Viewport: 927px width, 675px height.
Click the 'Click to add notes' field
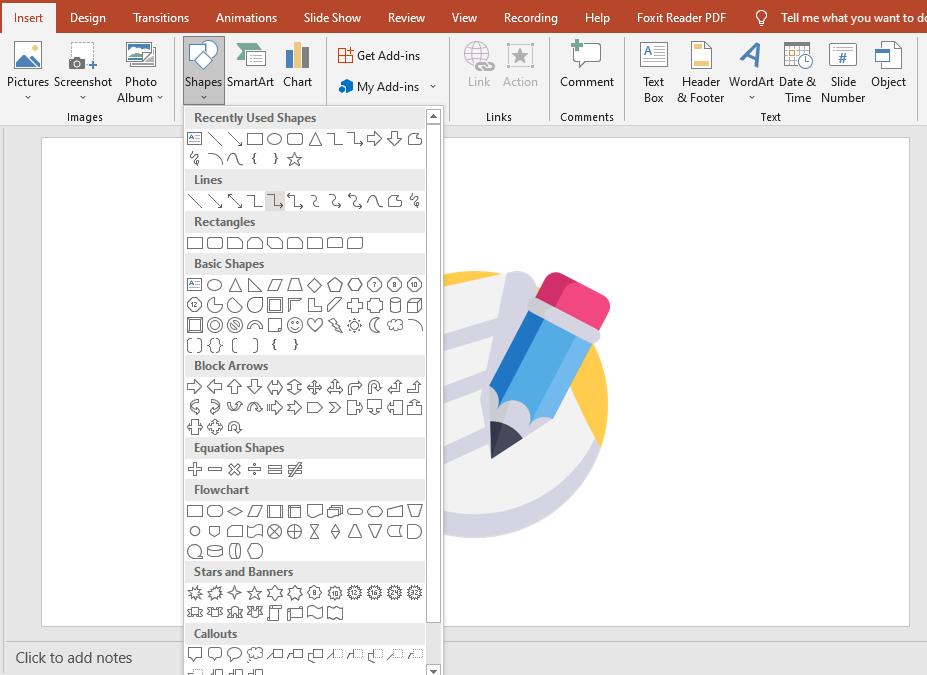tap(74, 658)
